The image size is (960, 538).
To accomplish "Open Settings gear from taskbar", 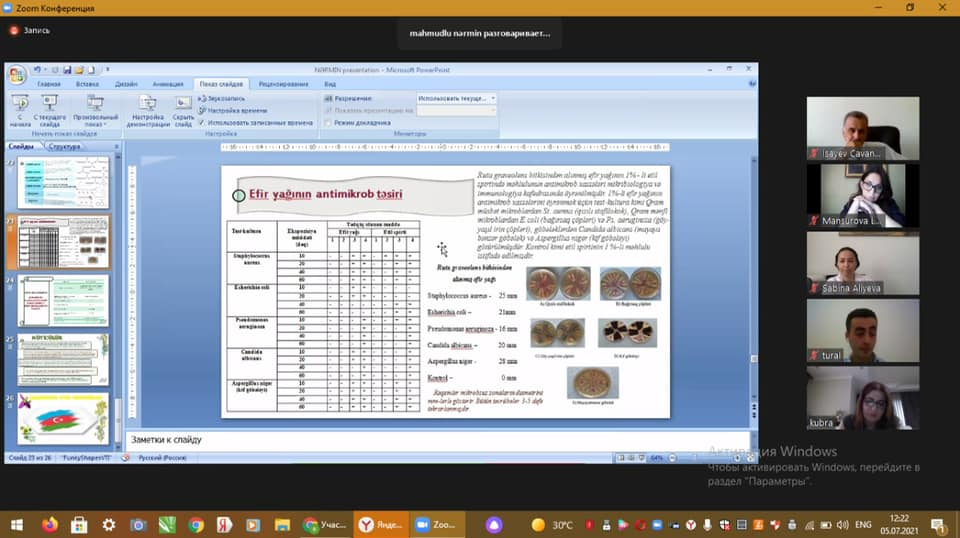I will point(108,525).
